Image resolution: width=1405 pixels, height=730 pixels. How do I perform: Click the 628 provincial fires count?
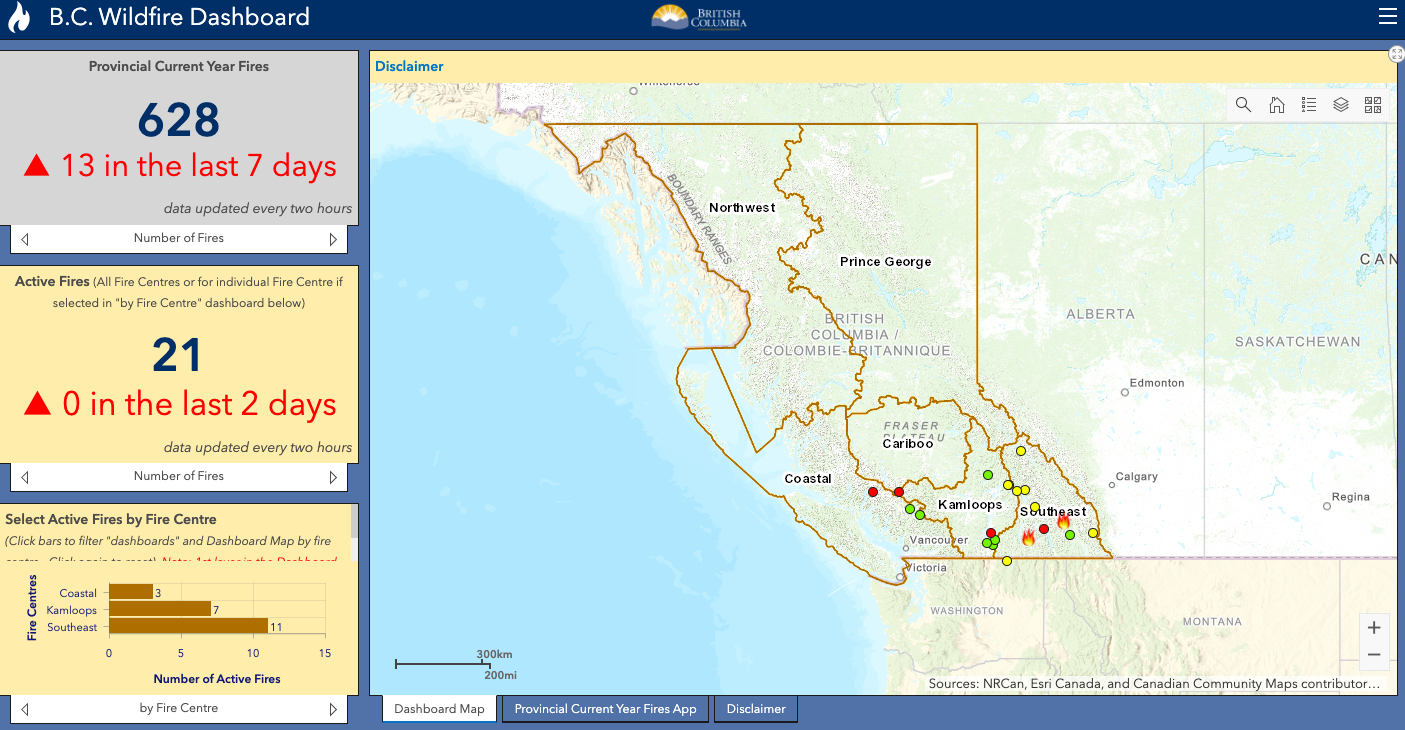(x=179, y=120)
